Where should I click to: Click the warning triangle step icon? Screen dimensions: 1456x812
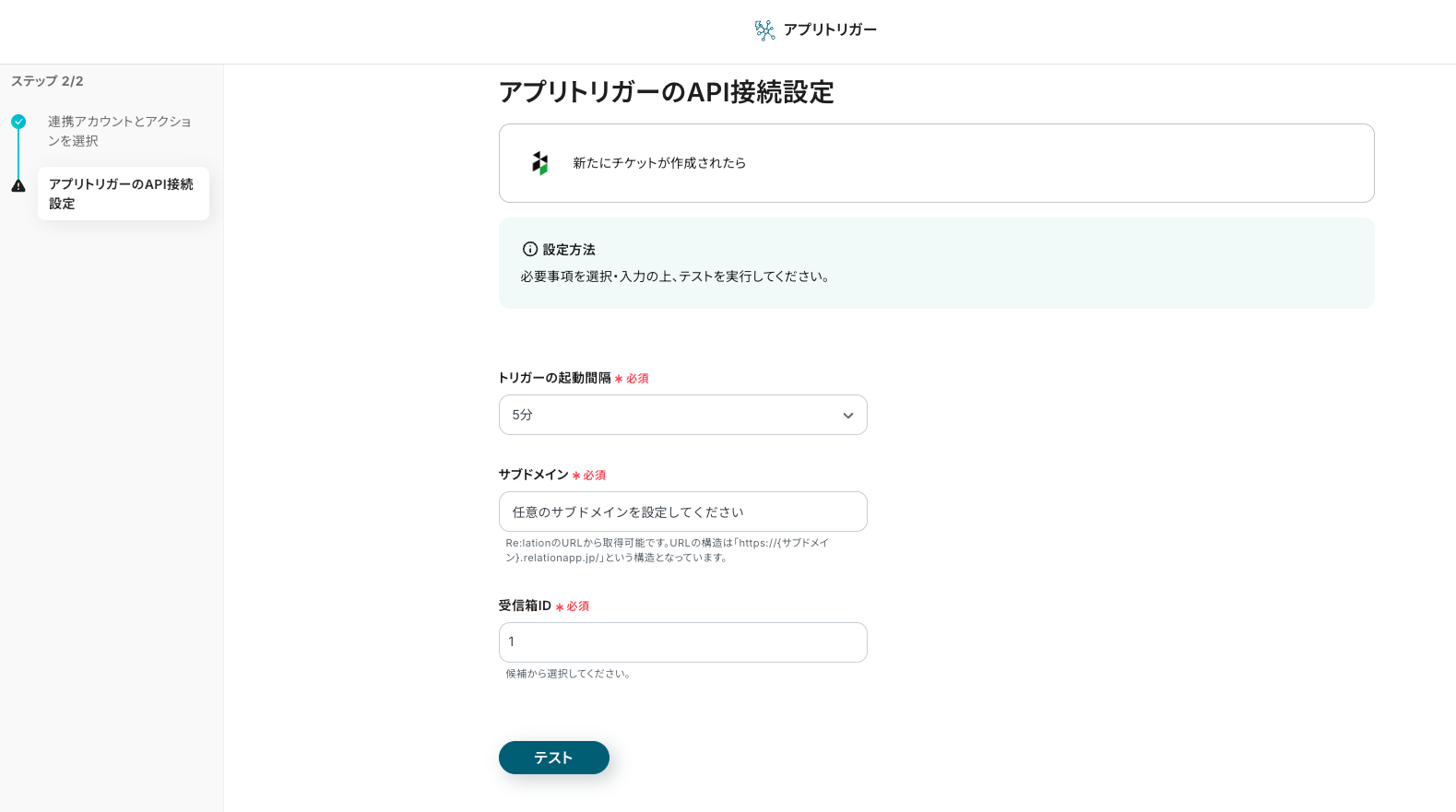[18, 185]
